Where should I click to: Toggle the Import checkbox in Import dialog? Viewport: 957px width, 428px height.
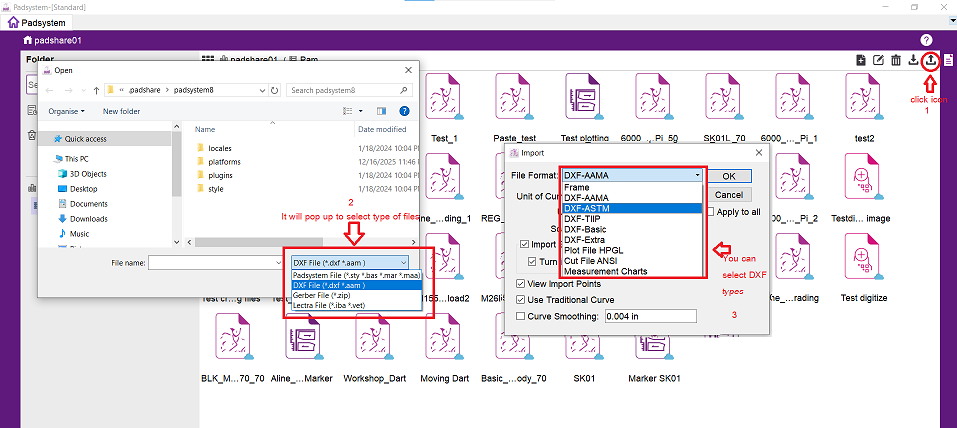(524, 244)
